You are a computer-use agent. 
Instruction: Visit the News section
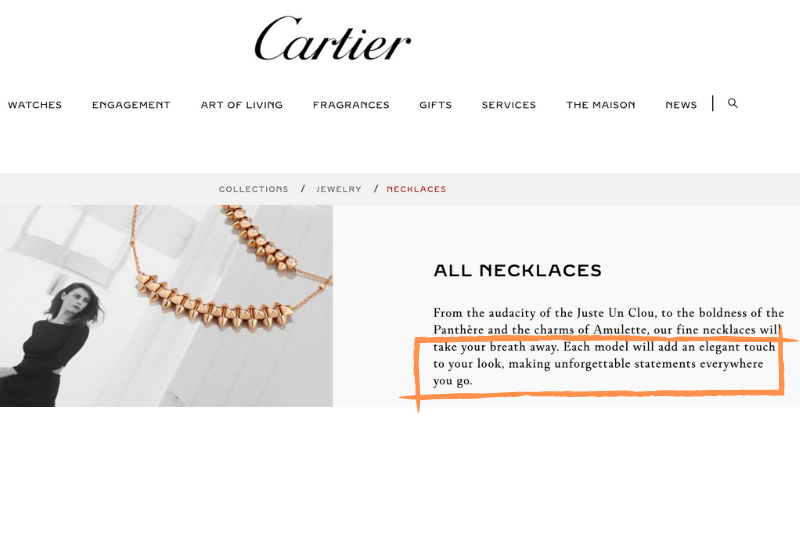pos(681,105)
